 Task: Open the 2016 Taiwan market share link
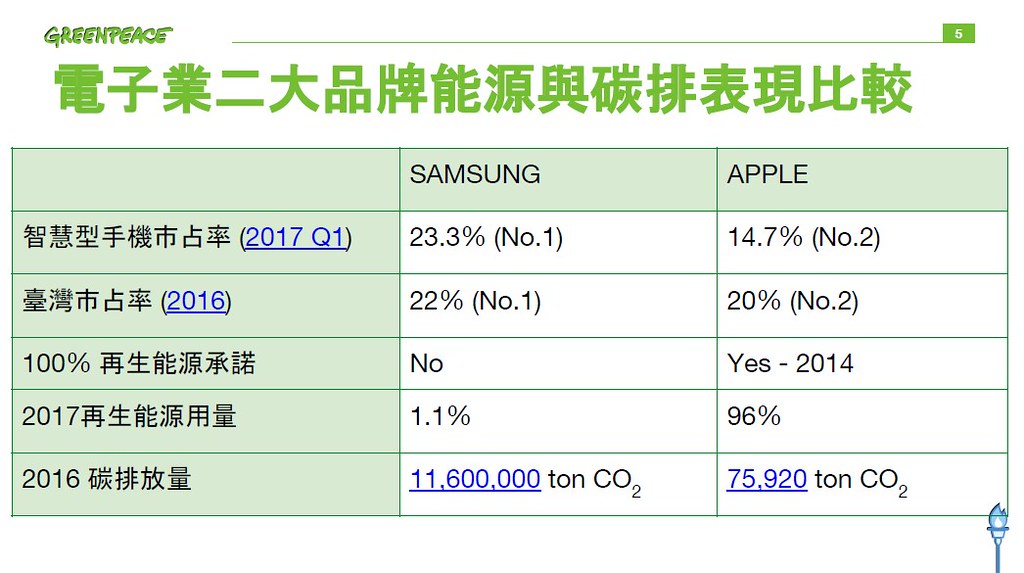[x=196, y=301]
